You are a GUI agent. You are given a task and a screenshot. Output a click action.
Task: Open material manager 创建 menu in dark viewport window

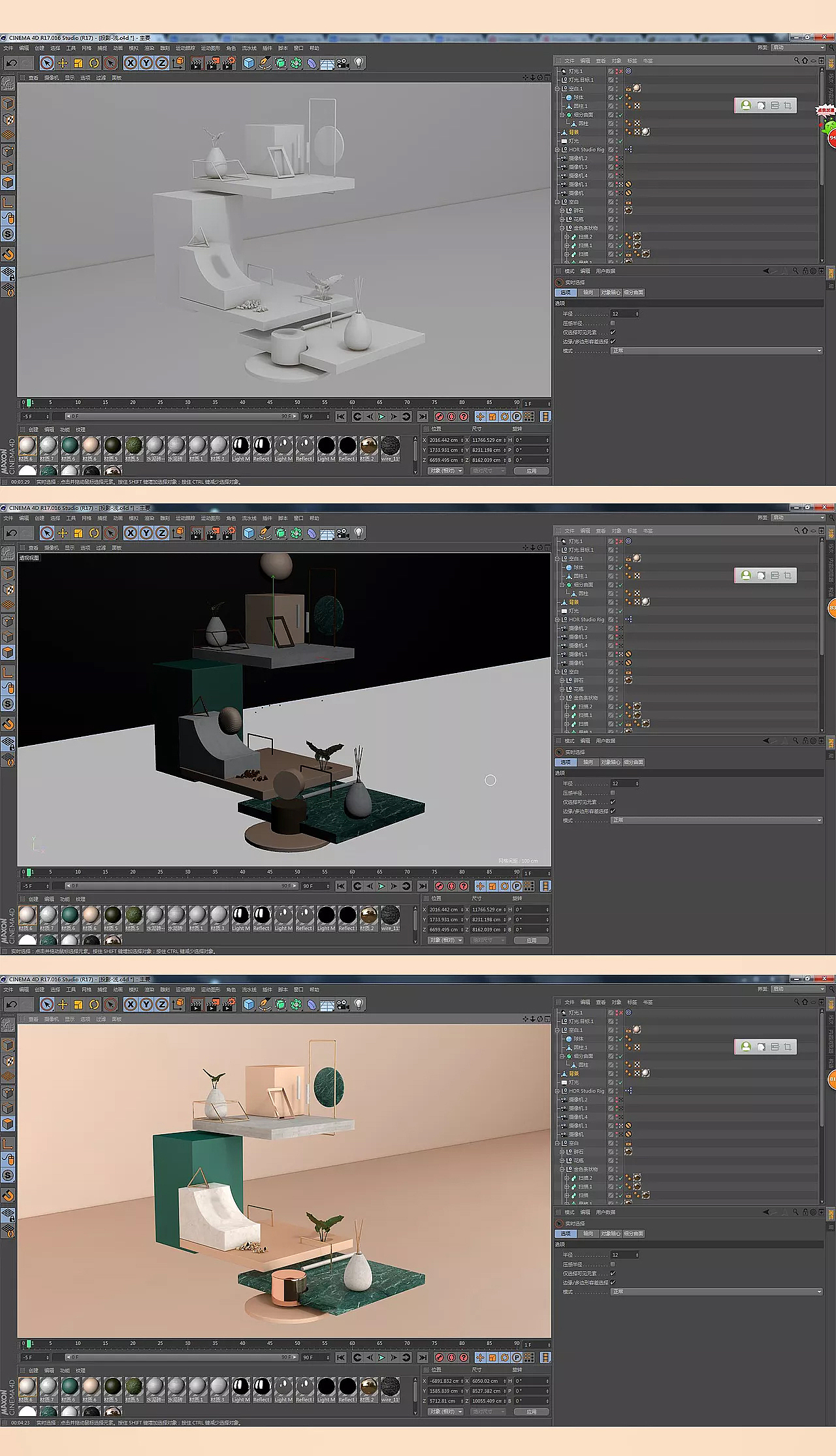coord(33,899)
